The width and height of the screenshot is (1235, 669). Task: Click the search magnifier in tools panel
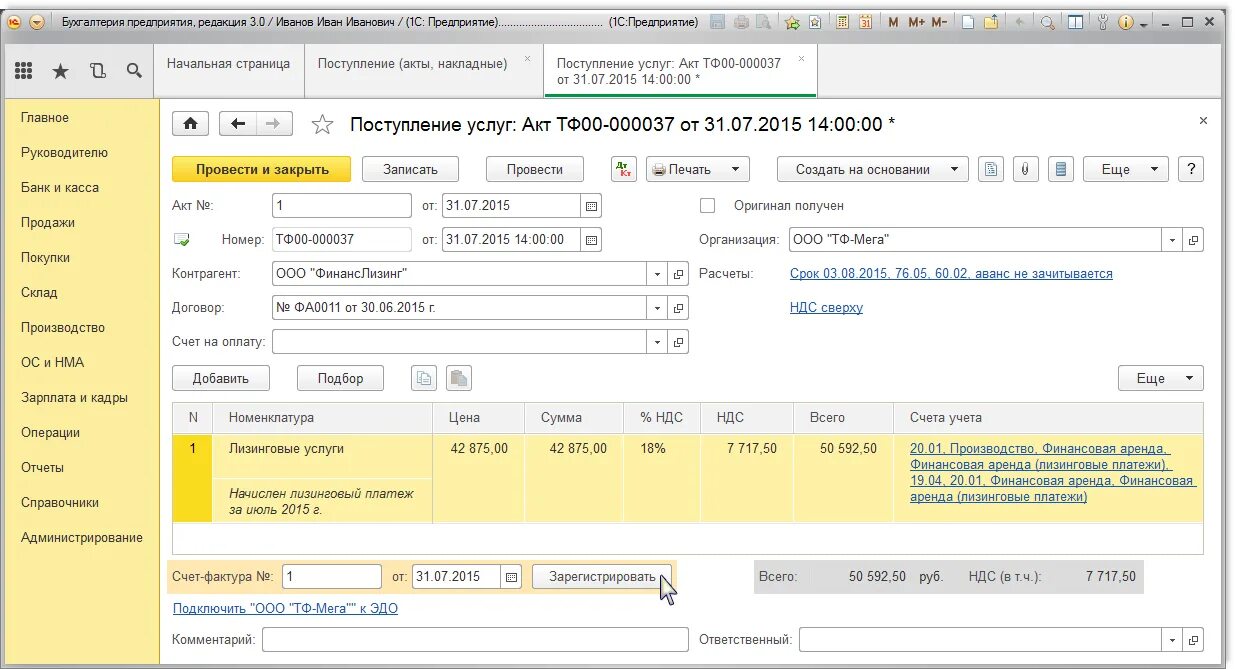coord(134,70)
